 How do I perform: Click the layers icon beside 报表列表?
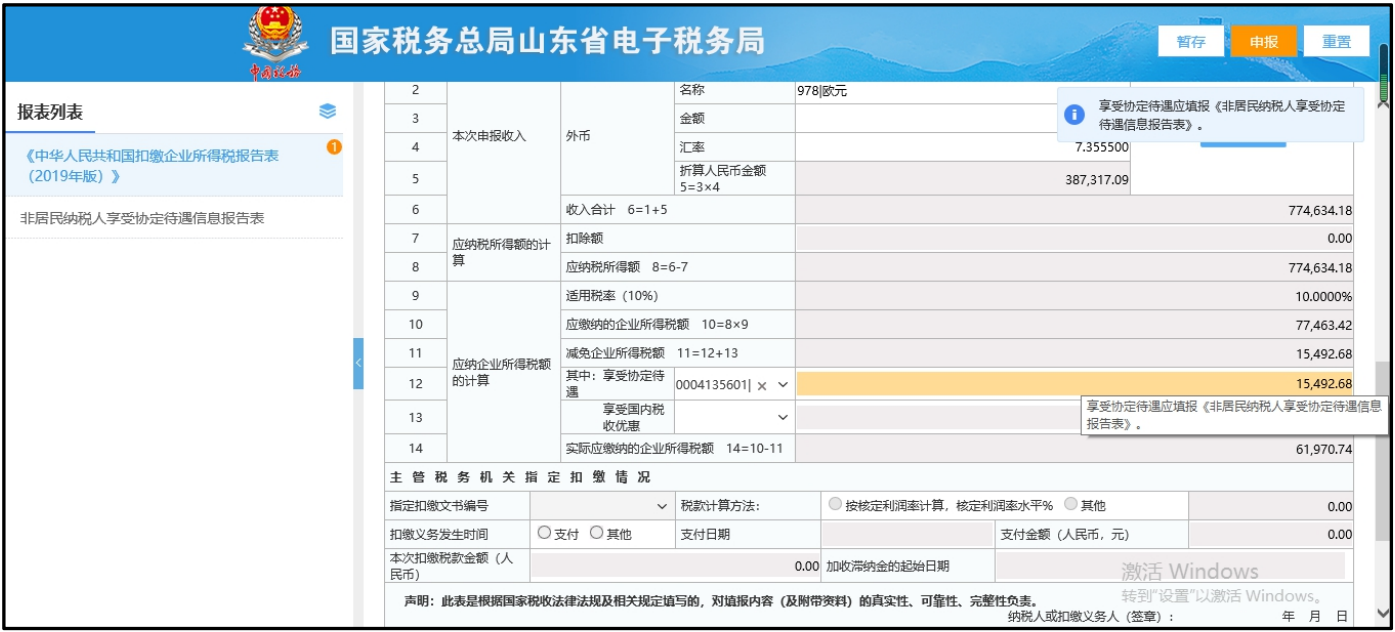point(327,111)
